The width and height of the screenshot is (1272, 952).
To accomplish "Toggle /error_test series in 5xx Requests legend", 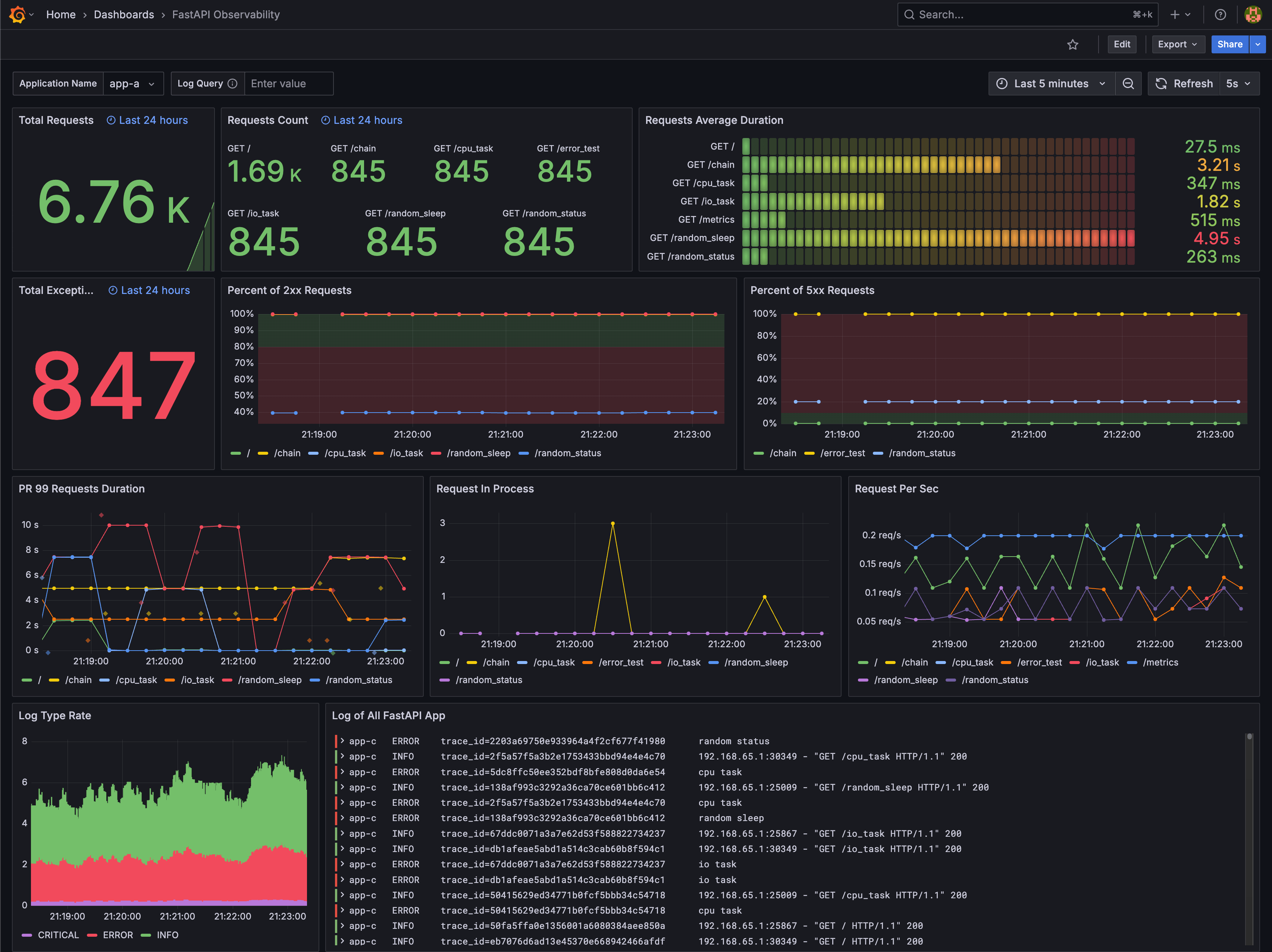I will (842, 453).
